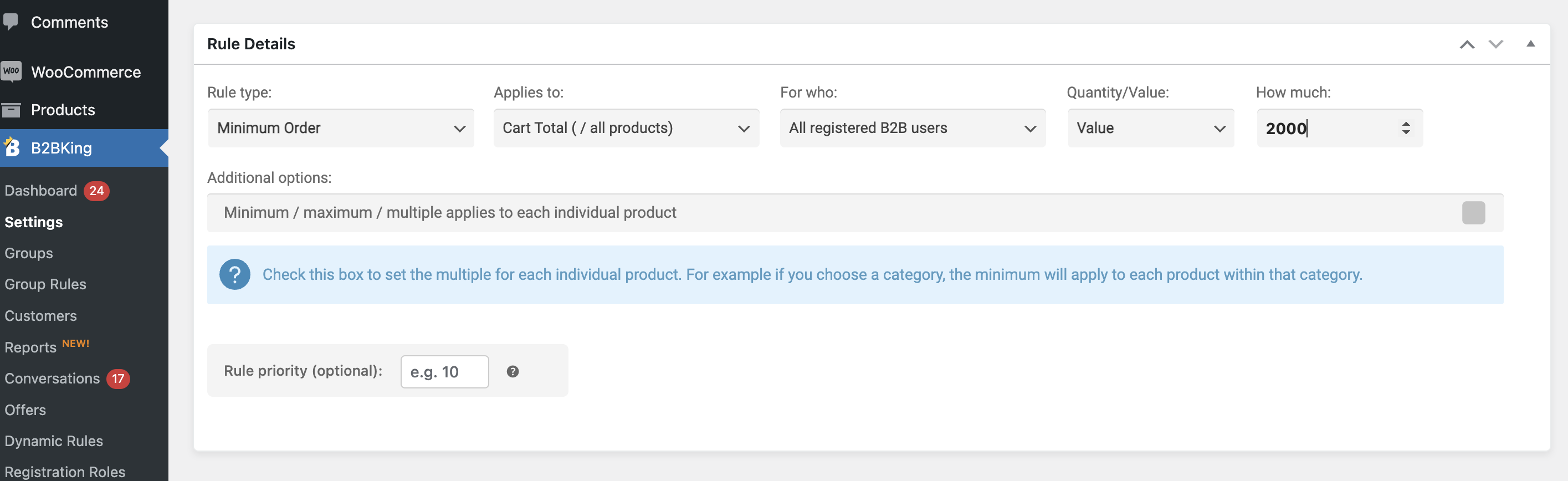This screenshot has height=481, width=1568.
Task: Click the B2BKing logo icon
Action: pyautogui.click(x=12, y=147)
